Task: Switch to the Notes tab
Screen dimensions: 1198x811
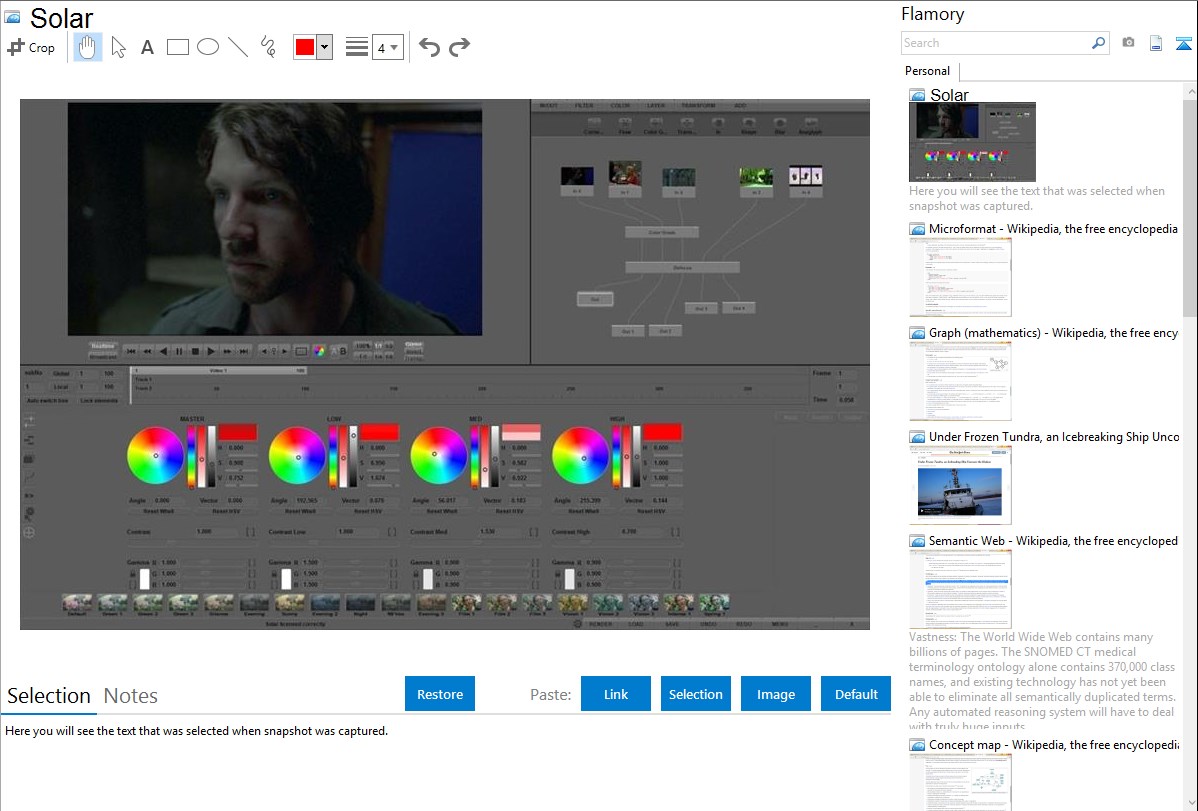Action: 131,696
